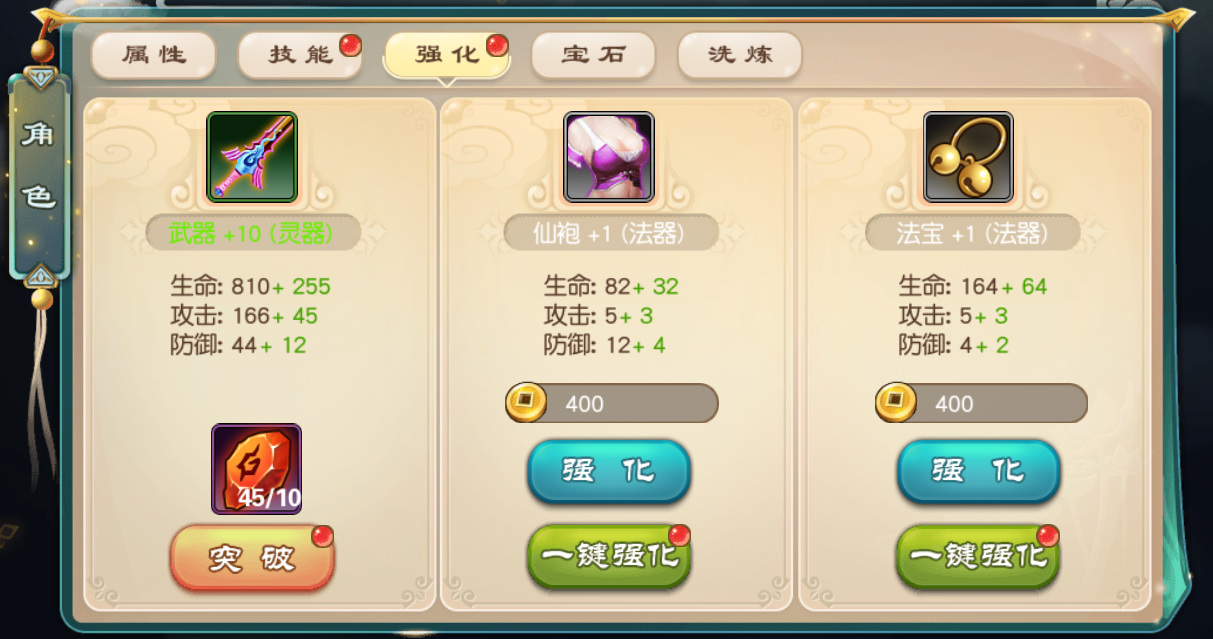This screenshot has height=639, width=1213.
Task: Click gold coin icon under 法宝
Action: [895, 402]
